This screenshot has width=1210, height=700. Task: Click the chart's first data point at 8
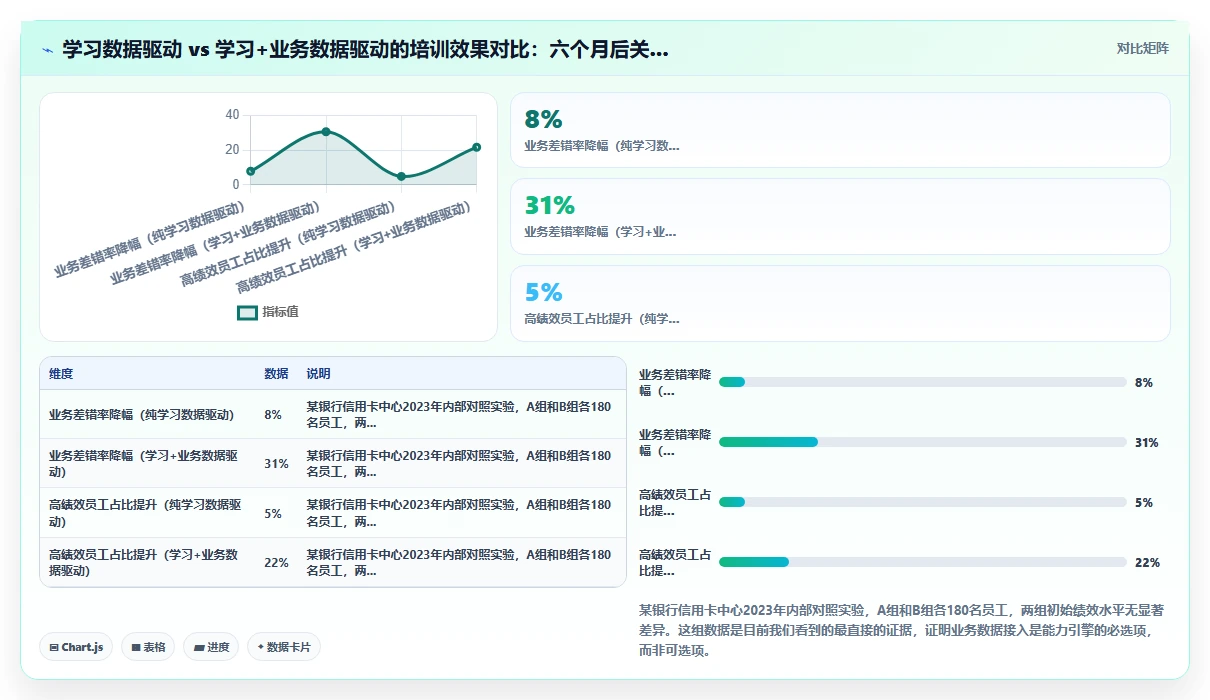(250, 171)
